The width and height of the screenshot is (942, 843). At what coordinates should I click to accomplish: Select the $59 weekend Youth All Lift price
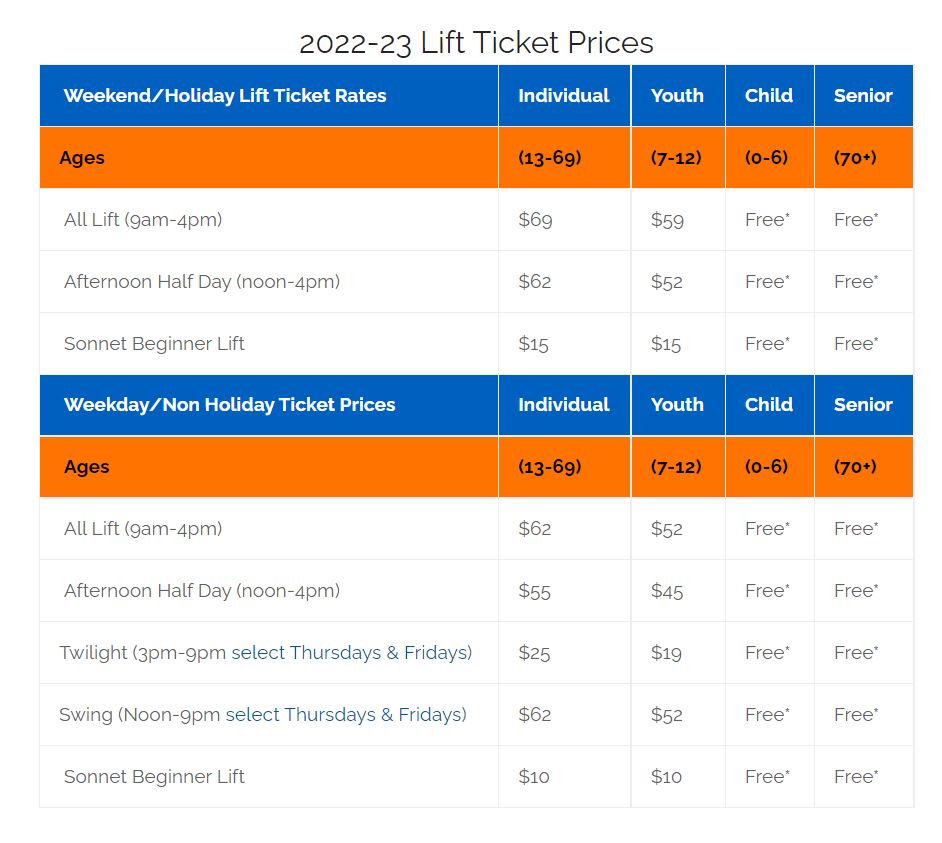667,220
